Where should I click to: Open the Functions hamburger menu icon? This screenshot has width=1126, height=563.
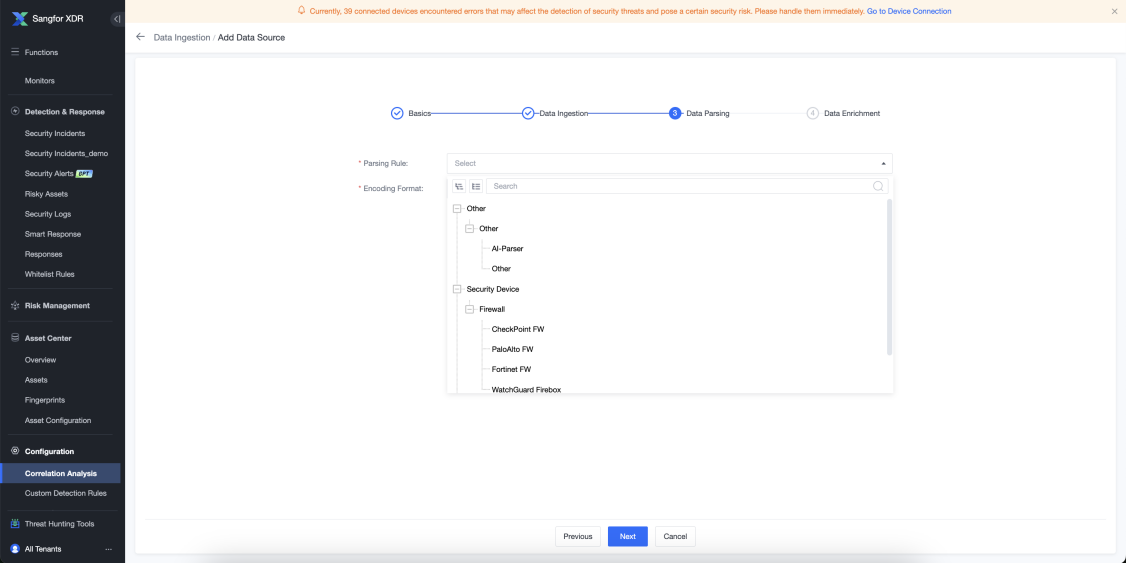click(15, 52)
